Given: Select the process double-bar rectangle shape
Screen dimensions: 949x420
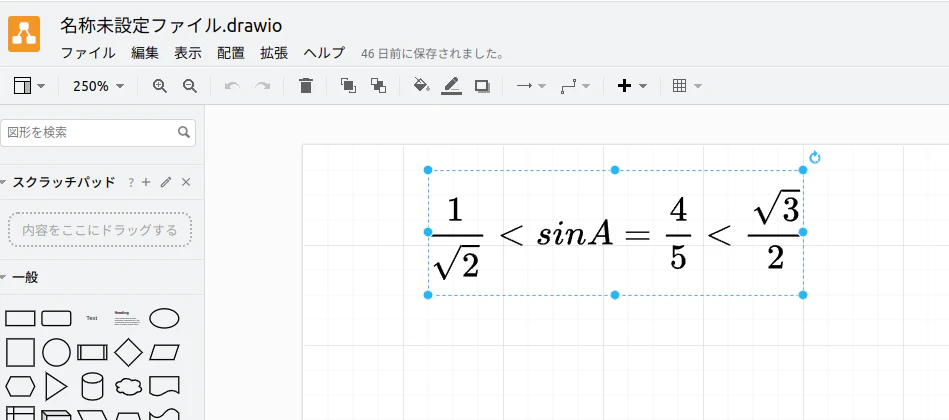Looking at the screenshot, I should [x=92, y=352].
